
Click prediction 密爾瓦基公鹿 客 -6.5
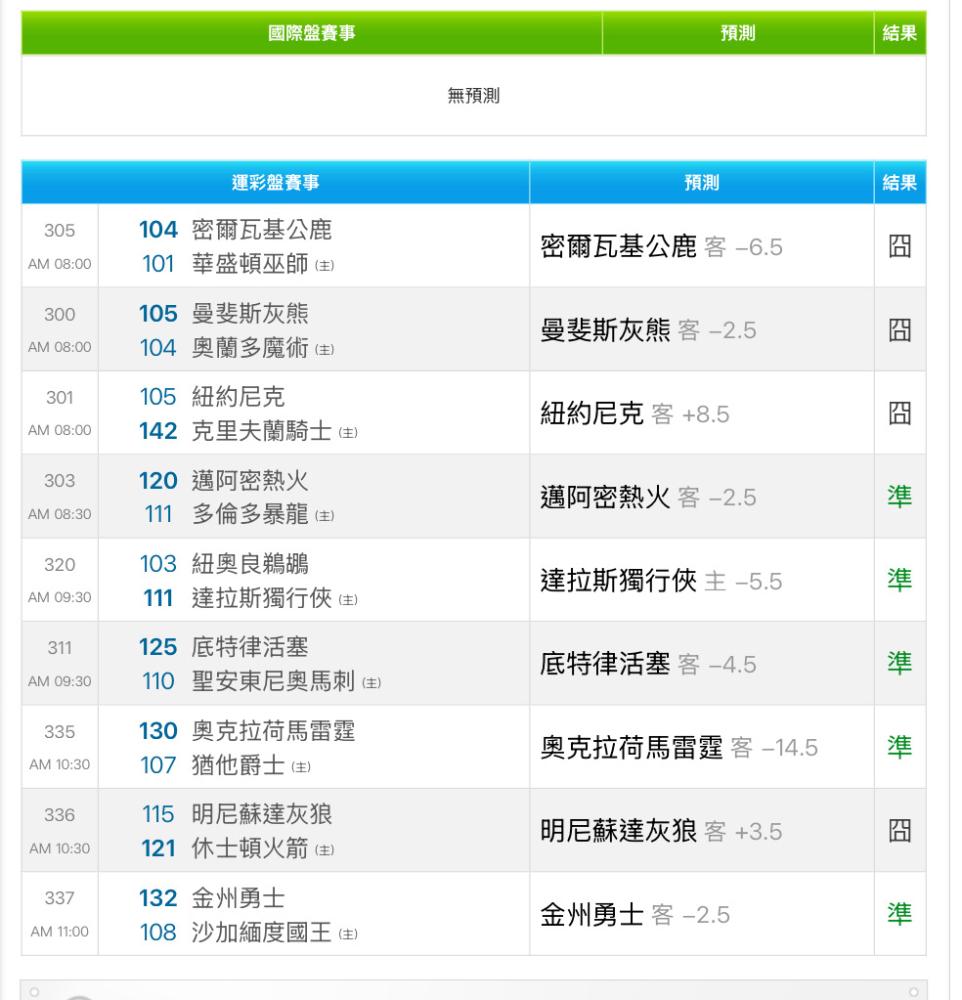(661, 247)
